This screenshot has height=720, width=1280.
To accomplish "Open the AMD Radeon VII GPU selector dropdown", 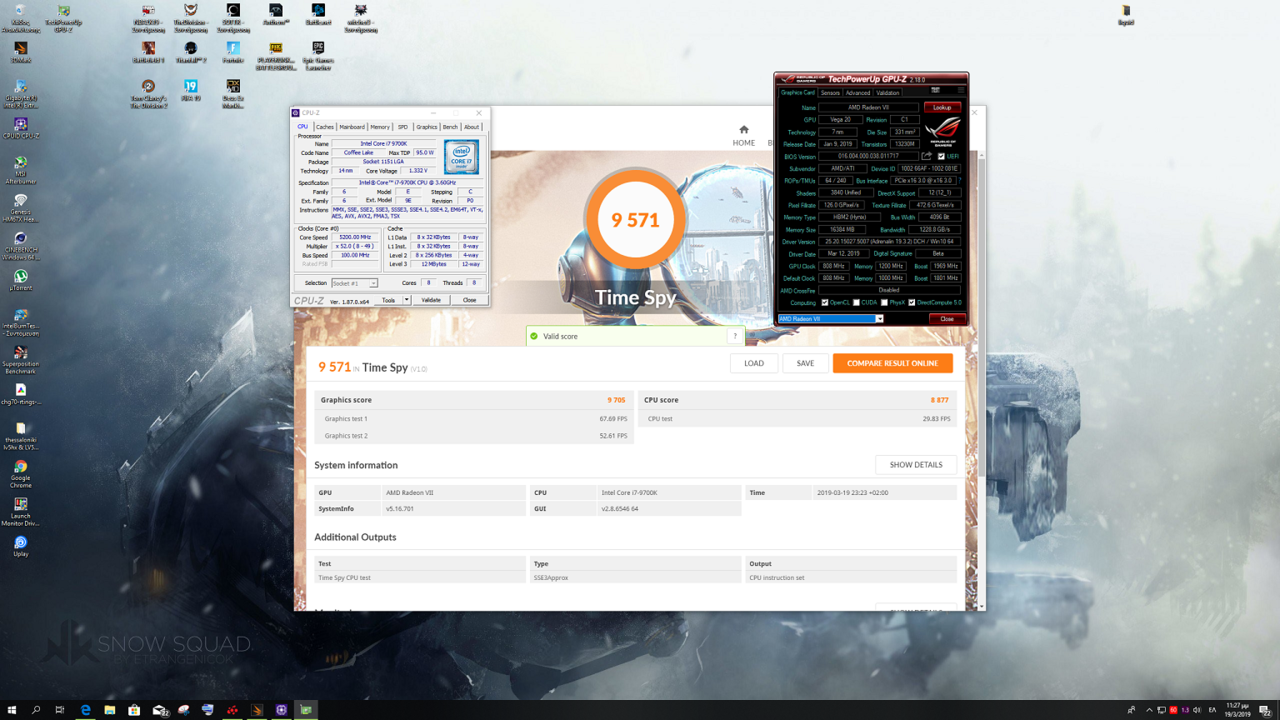I will [x=831, y=319].
